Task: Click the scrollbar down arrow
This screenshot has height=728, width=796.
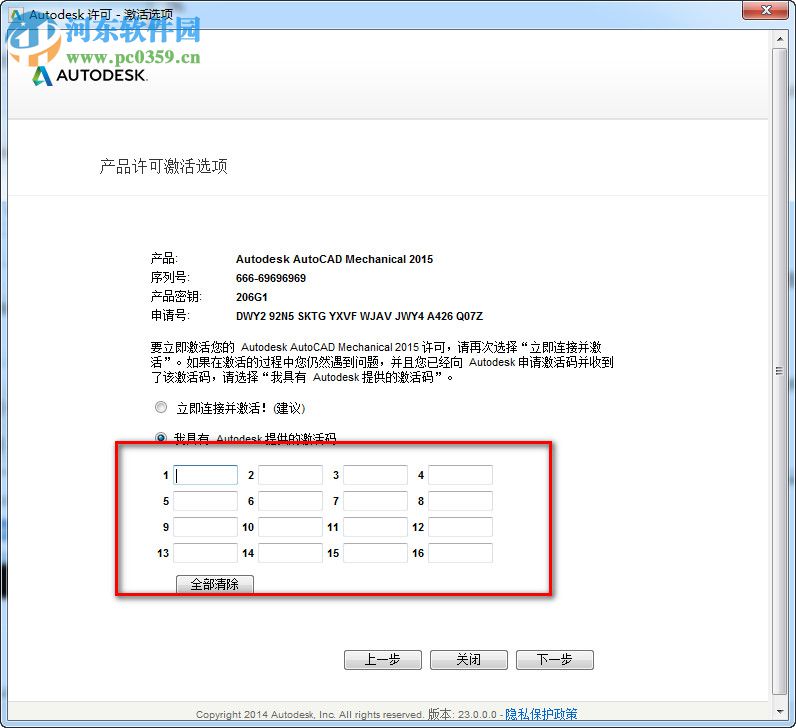Action: point(780,712)
